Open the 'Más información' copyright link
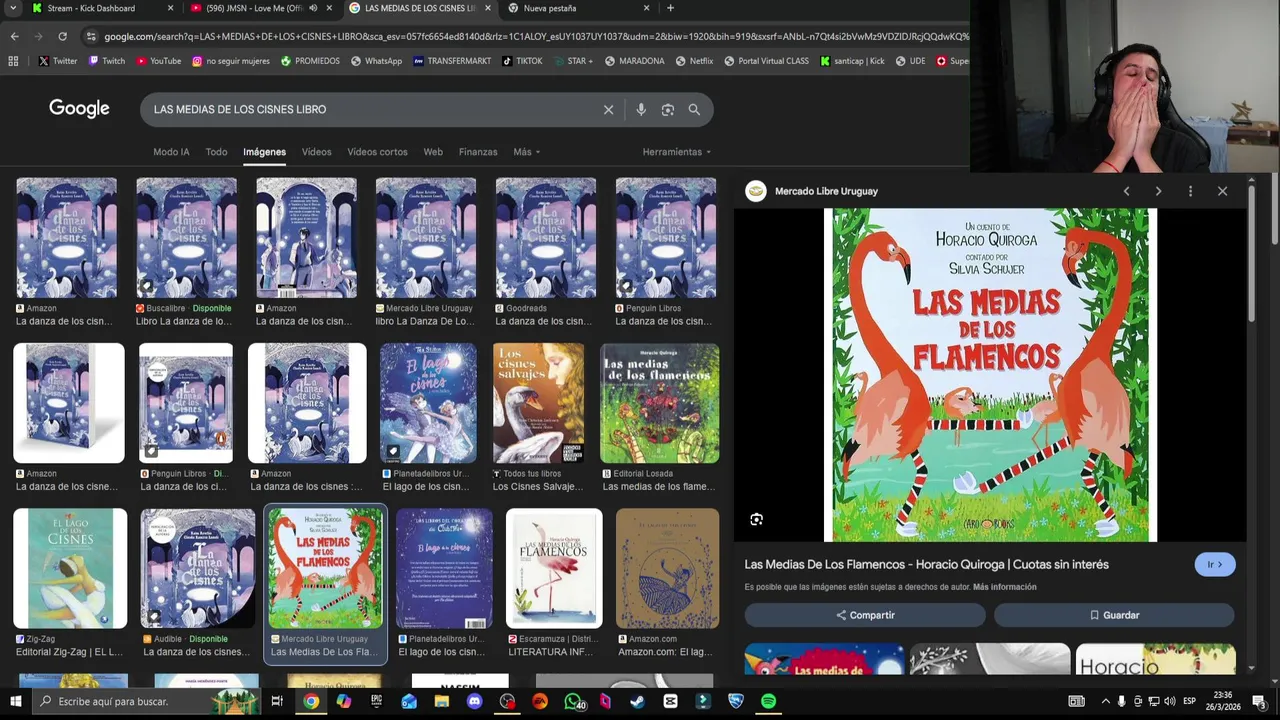This screenshot has width=1280, height=720. (1005, 587)
